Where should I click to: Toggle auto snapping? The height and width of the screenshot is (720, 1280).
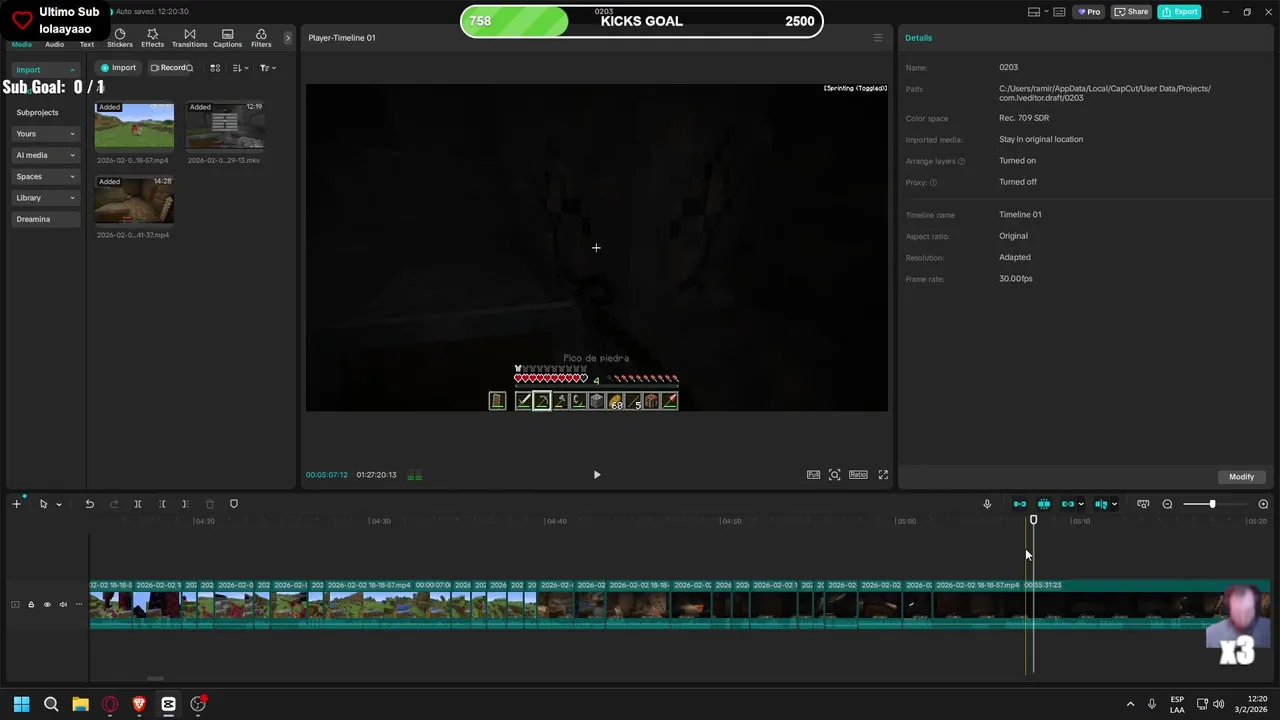pos(1043,504)
